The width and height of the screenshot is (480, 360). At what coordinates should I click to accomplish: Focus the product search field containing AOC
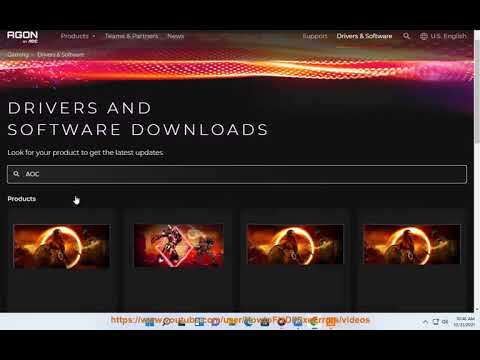(x=237, y=174)
